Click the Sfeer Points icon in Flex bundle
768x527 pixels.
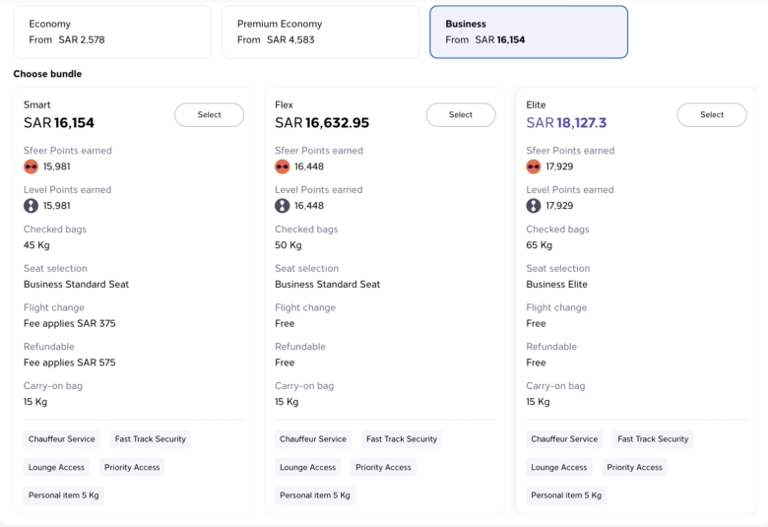coord(282,167)
